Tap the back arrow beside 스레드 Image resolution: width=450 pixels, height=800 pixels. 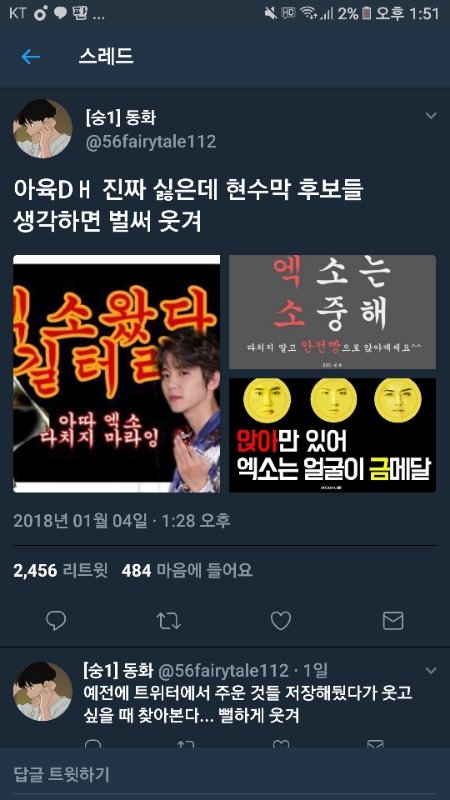[31, 57]
